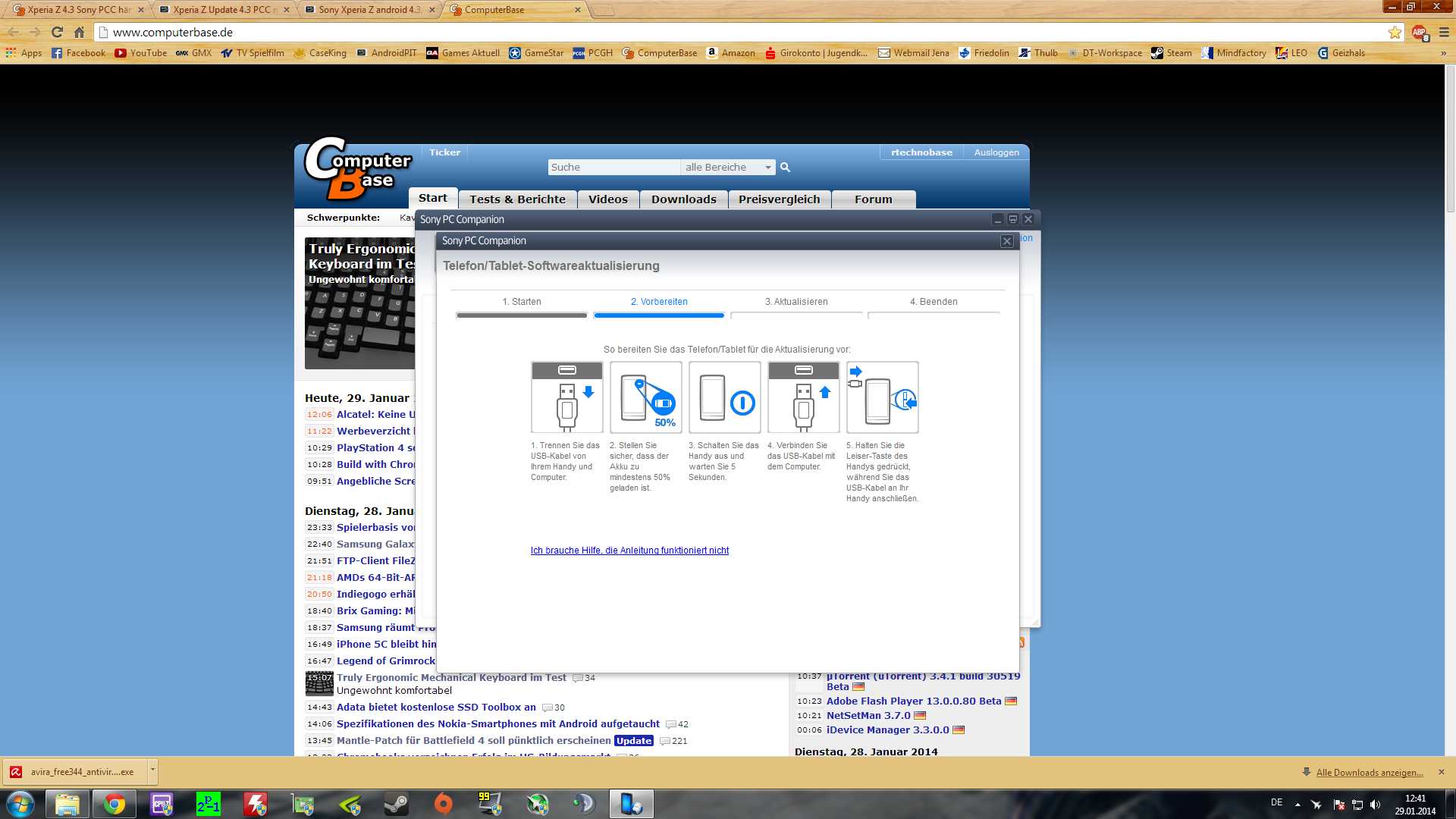1456x819 pixels.
Task: Bookmark page with the star icon
Action: click(x=1395, y=33)
